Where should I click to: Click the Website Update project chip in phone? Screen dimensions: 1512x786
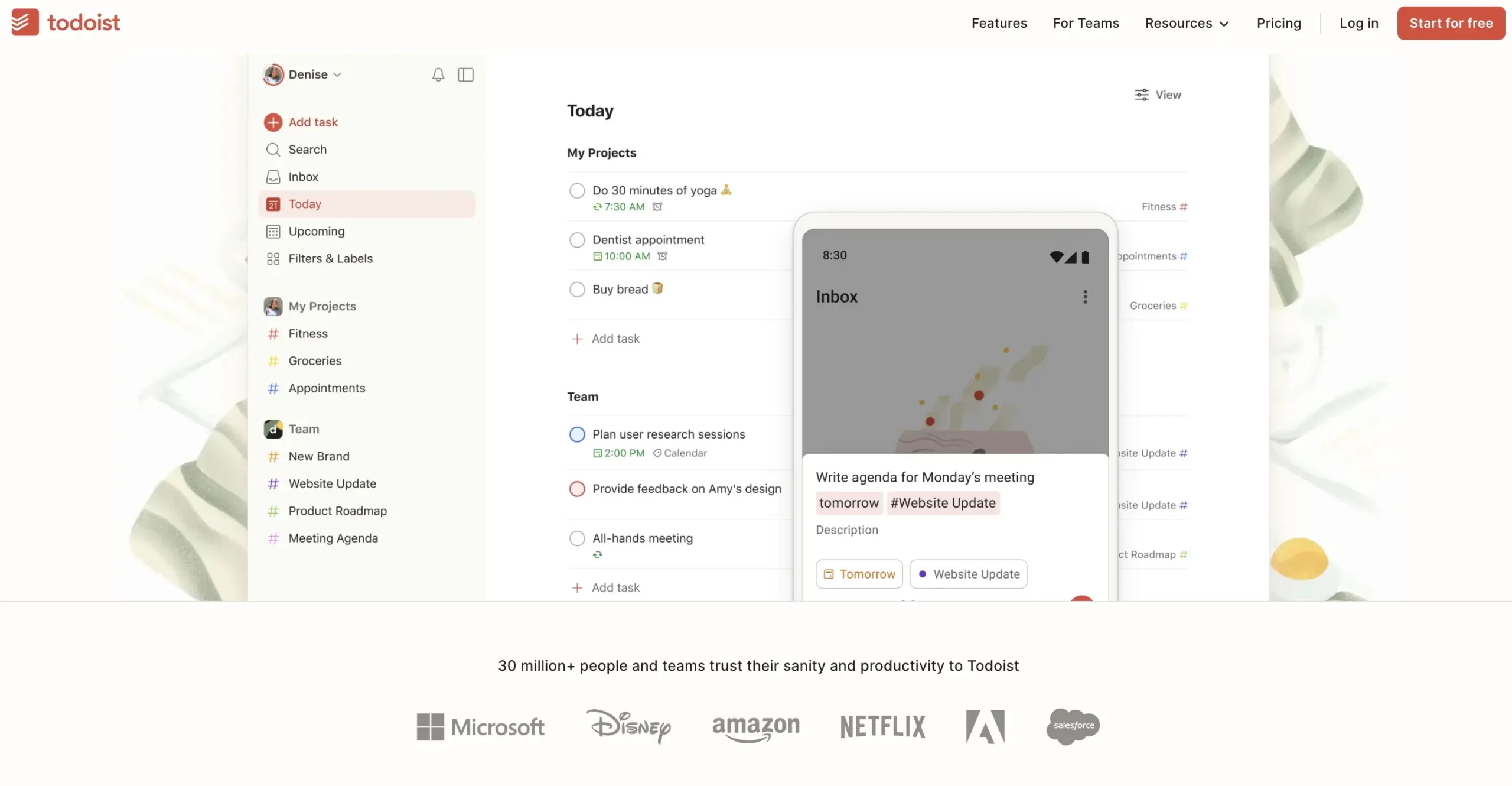click(968, 574)
